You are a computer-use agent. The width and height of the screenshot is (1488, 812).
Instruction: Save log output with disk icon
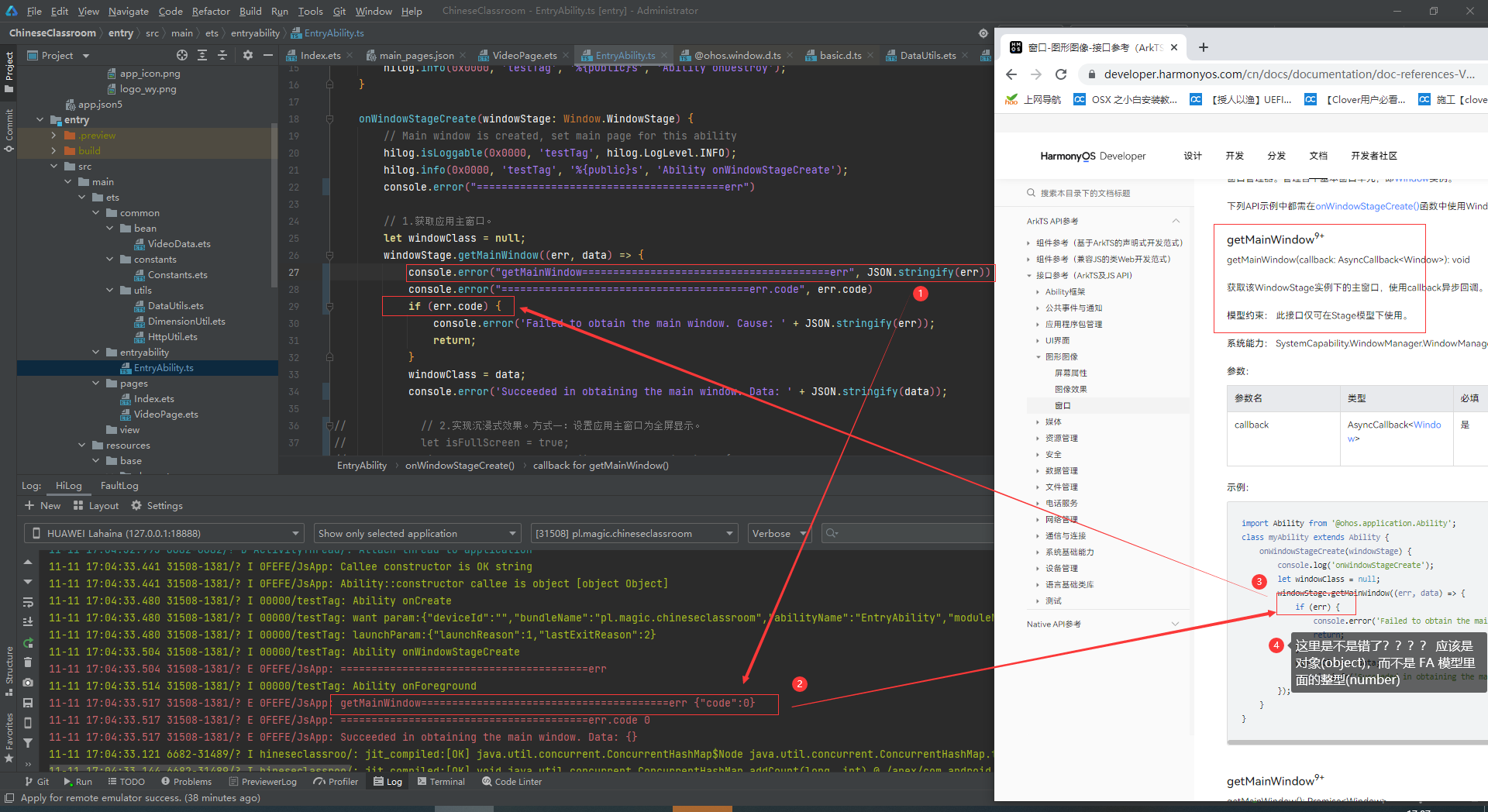click(x=28, y=703)
